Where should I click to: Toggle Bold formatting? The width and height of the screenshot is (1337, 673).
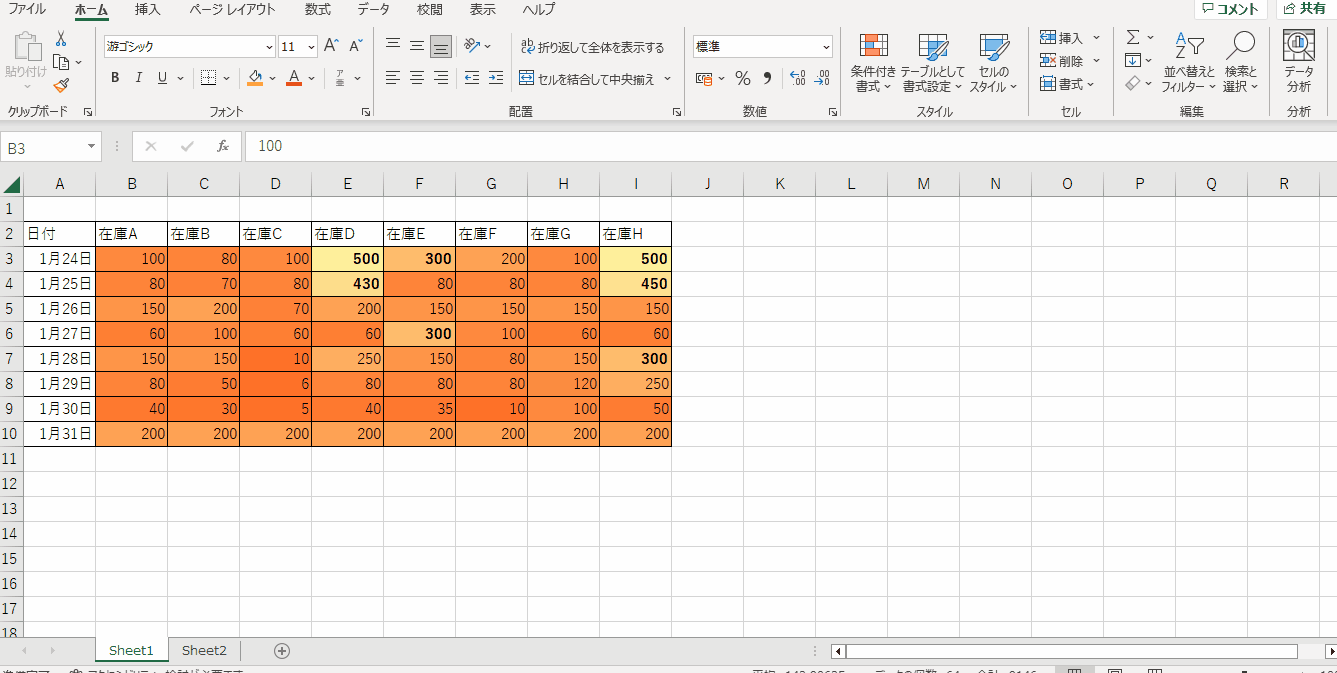click(x=115, y=78)
